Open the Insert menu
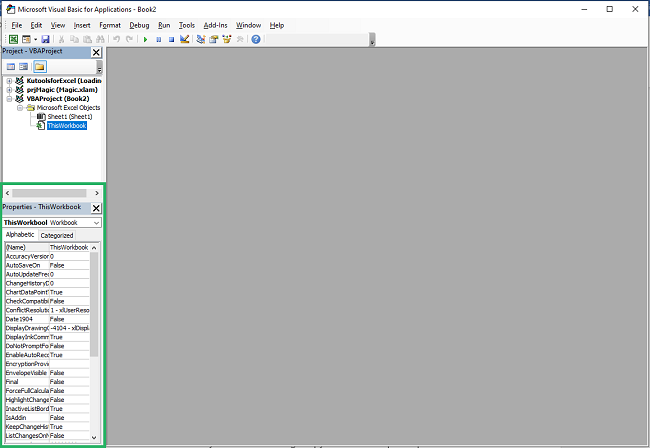Image resolution: width=650 pixels, height=448 pixels. click(x=82, y=24)
